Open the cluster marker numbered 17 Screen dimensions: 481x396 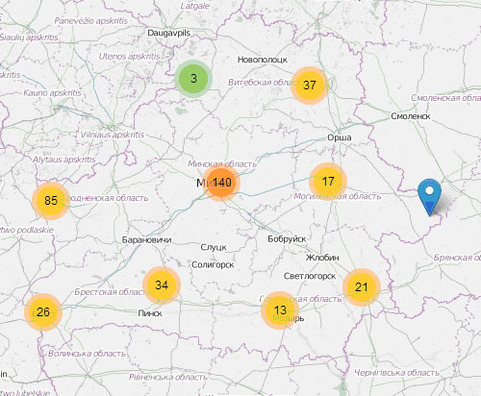point(328,181)
